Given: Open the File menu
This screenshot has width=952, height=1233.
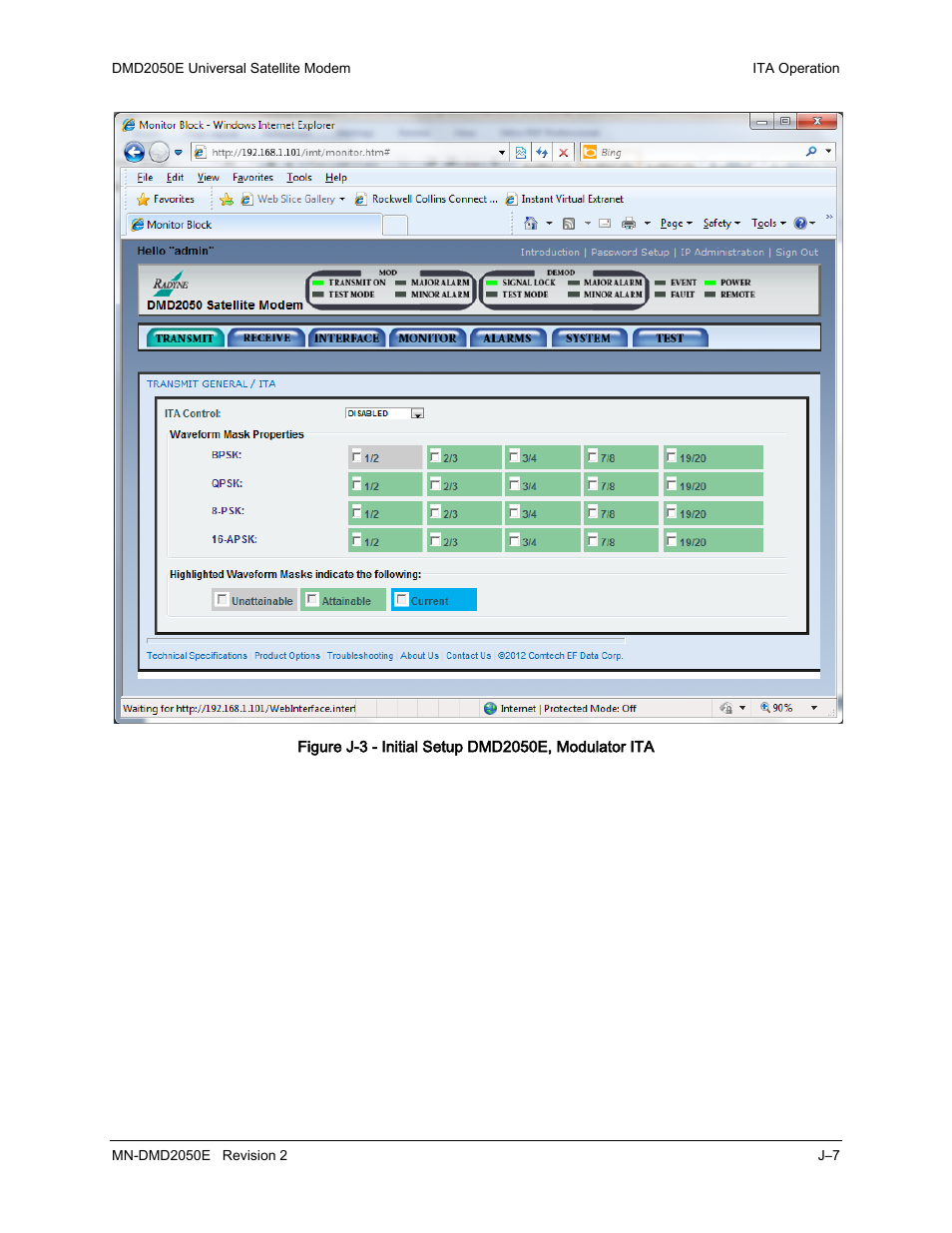Looking at the screenshot, I should (x=145, y=178).
